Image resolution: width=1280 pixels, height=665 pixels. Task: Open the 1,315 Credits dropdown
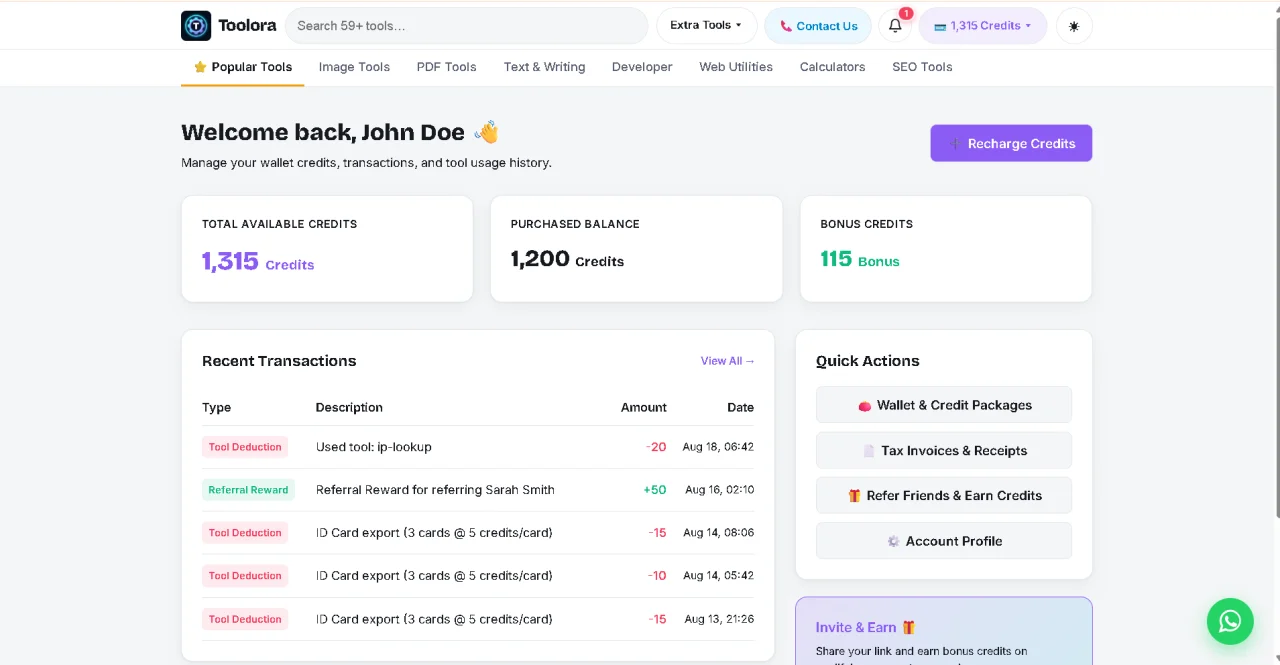983,26
